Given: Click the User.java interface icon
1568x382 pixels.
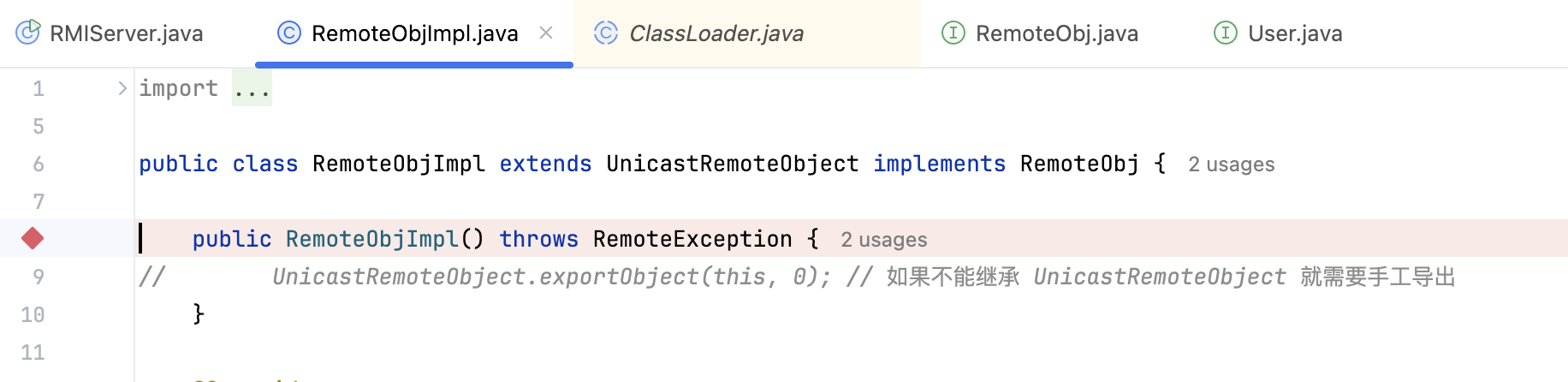Looking at the screenshot, I should click(1226, 33).
